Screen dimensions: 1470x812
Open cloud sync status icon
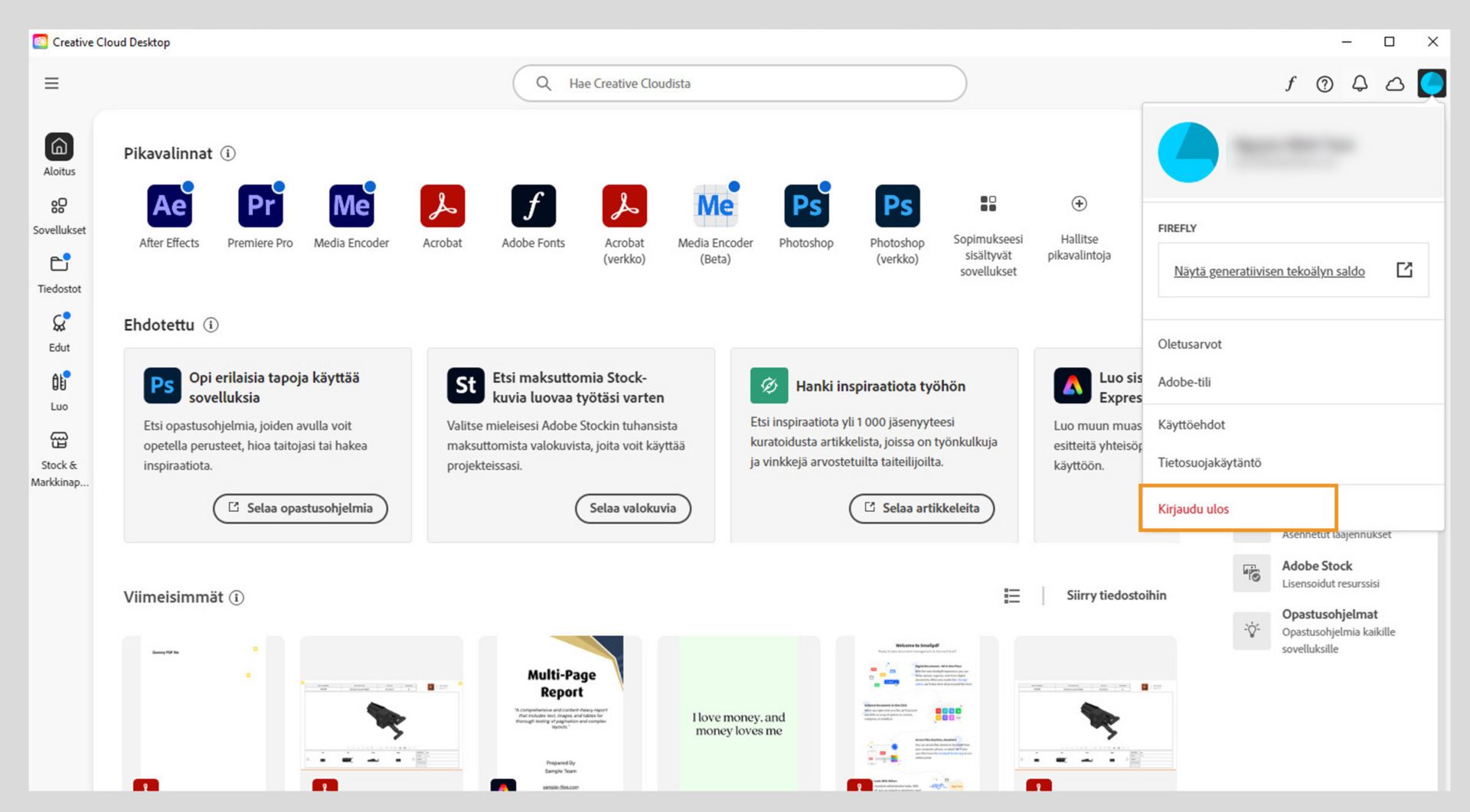click(1395, 84)
